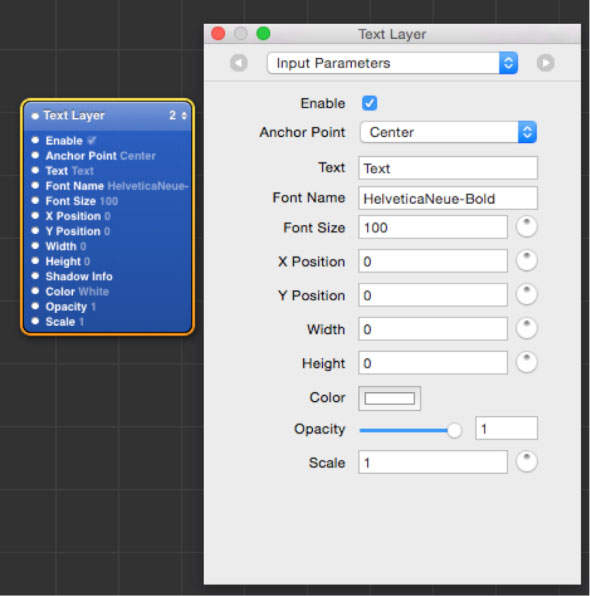Click the Color White port on patch
Viewport: 590px width, 596px height.
click(x=35, y=291)
